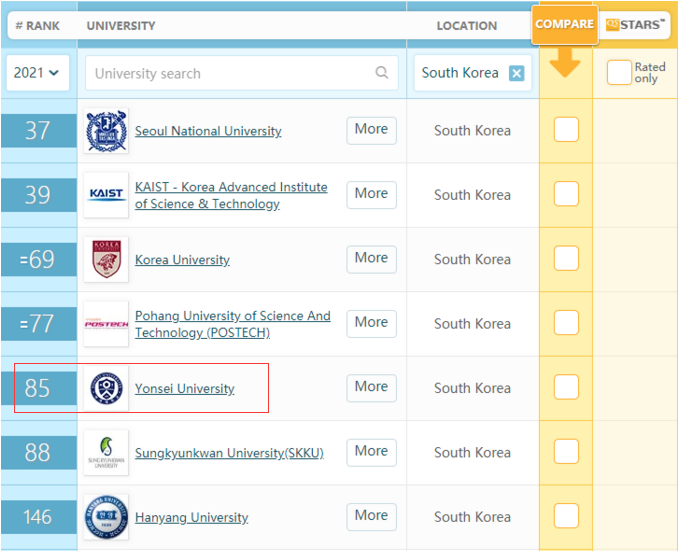Remove the South Korea location filter
Image resolution: width=680 pixels, height=551 pixels.
[516, 73]
